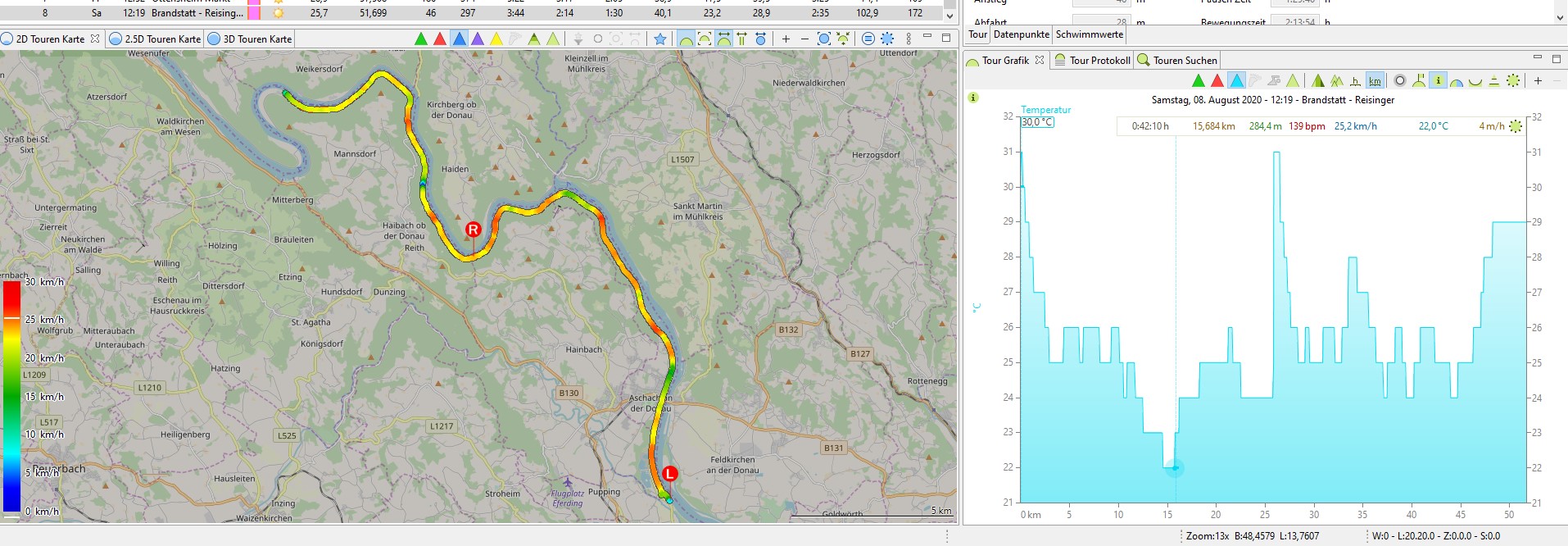Zoom into the chart with the plus icon
Image resolution: width=1568 pixels, height=546 pixels.
tap(1538, 80)
